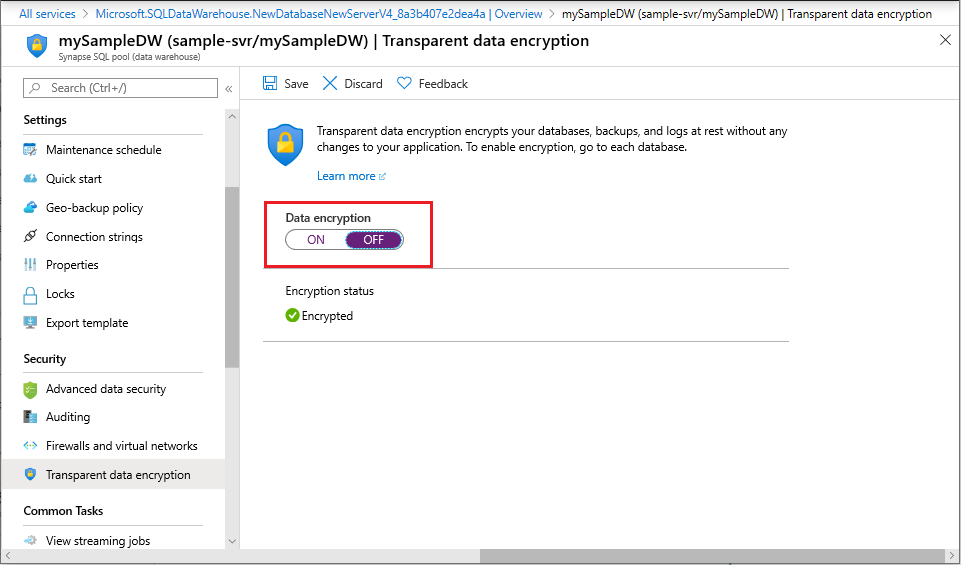Go to All services breadcrumb
This screenshot has height=565, width=961.
coord(47,13)
